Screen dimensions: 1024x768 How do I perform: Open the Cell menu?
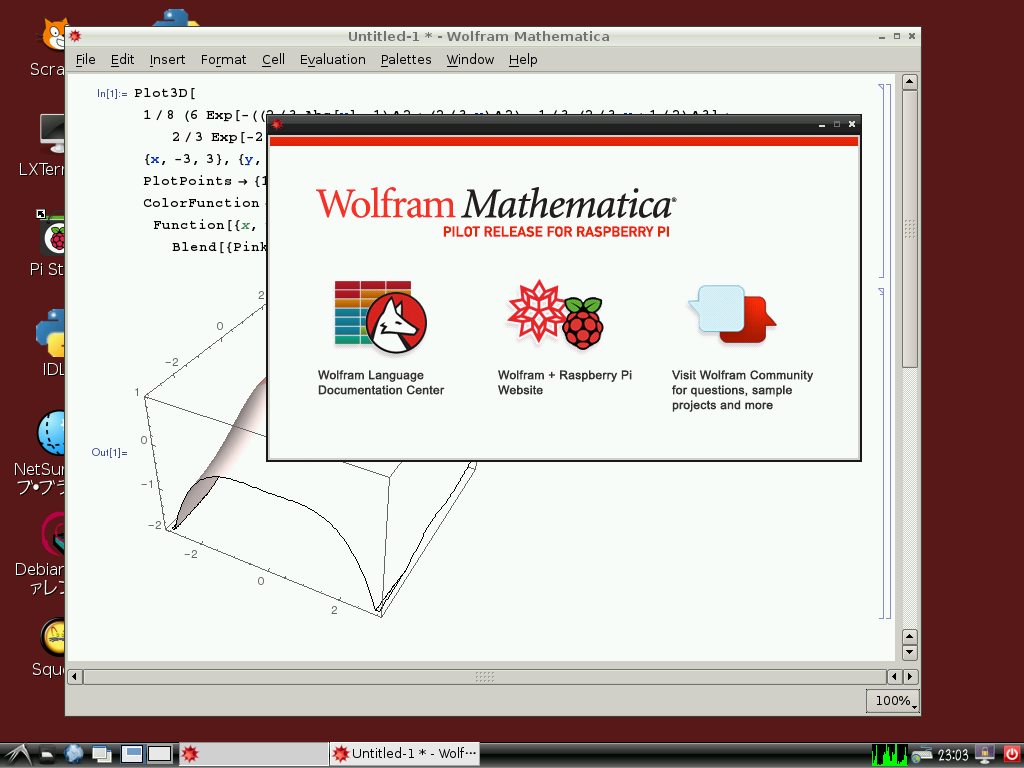pyautogui.click(x=273, y=59)
